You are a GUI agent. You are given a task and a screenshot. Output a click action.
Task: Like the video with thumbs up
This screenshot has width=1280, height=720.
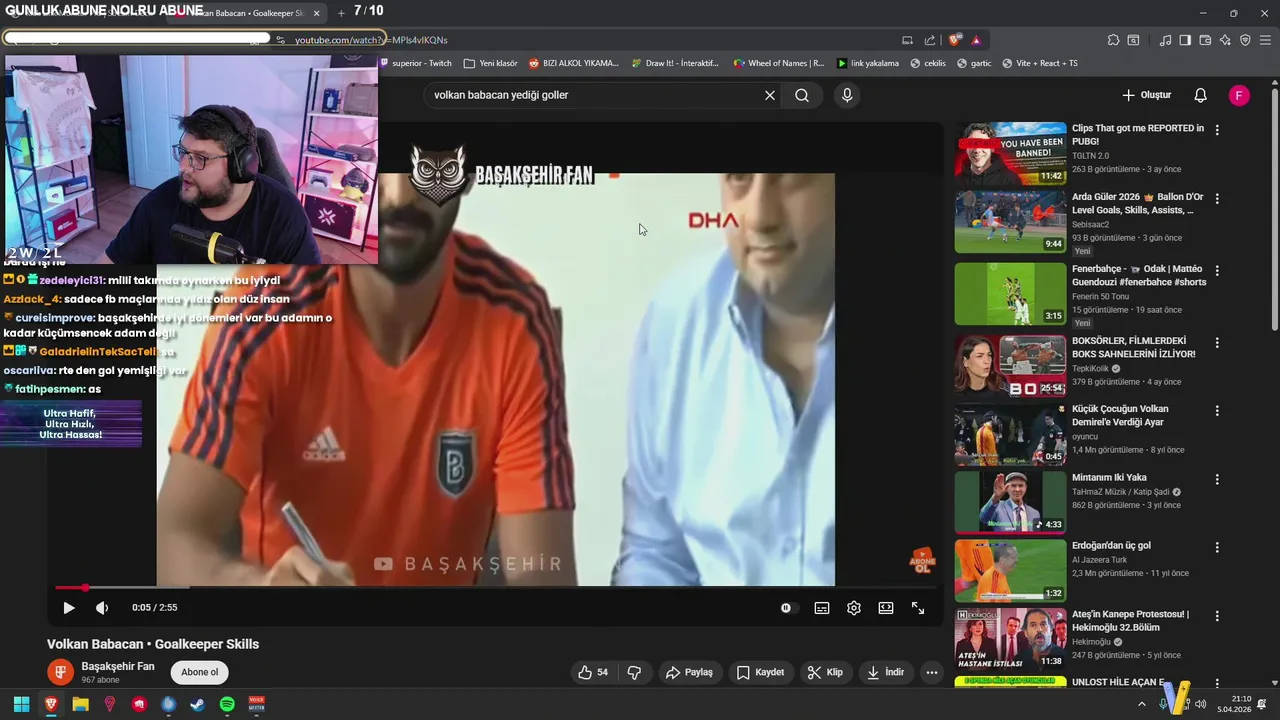pos(593,672)
